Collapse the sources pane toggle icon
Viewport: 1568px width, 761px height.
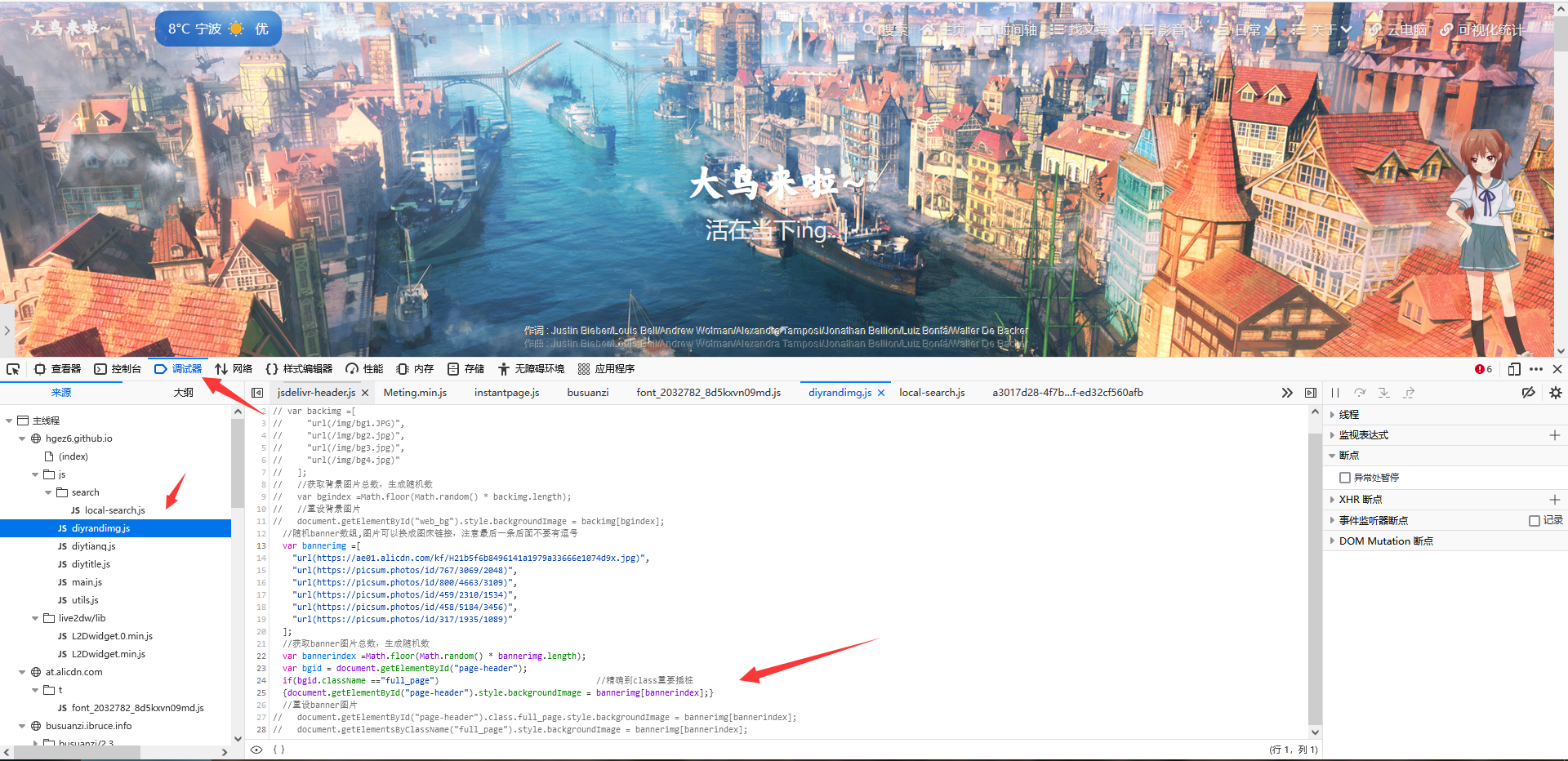tap(257, 393)
